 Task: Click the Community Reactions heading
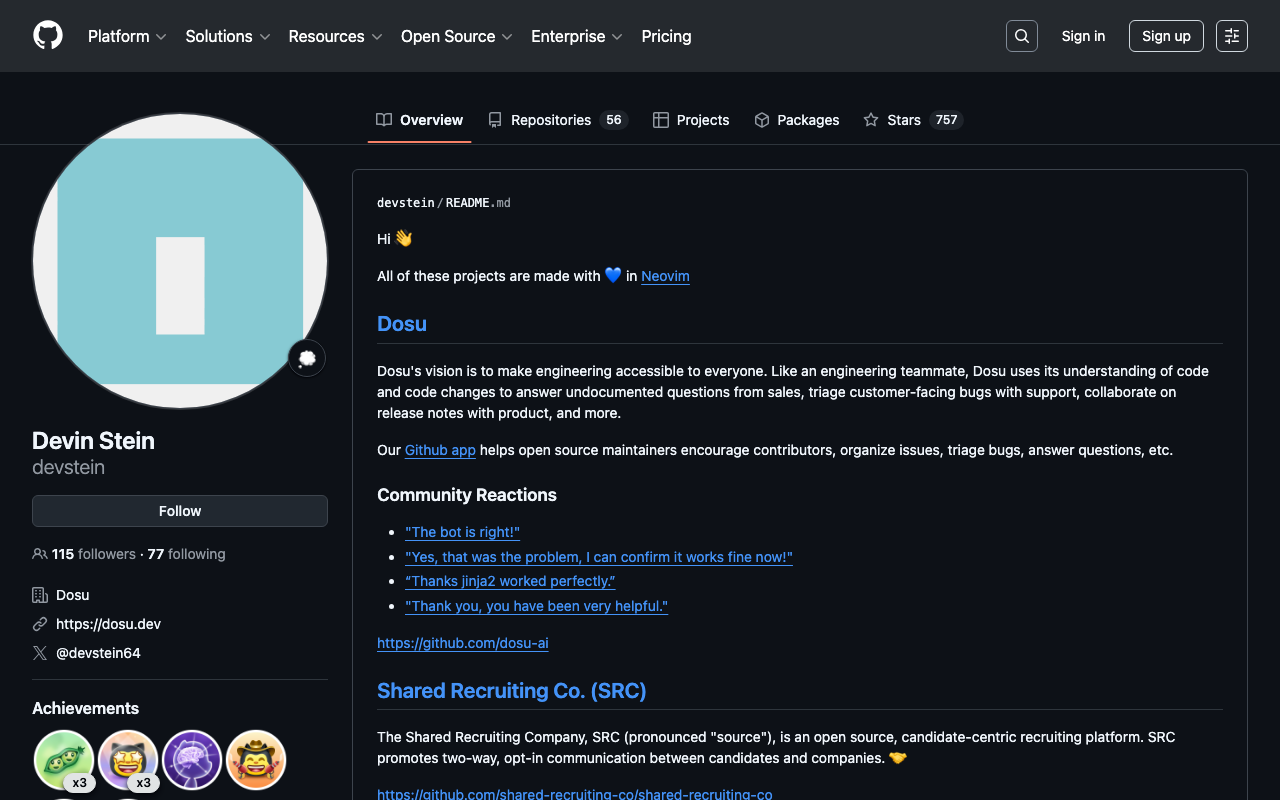pyautogui.click(x=467, y=495)
